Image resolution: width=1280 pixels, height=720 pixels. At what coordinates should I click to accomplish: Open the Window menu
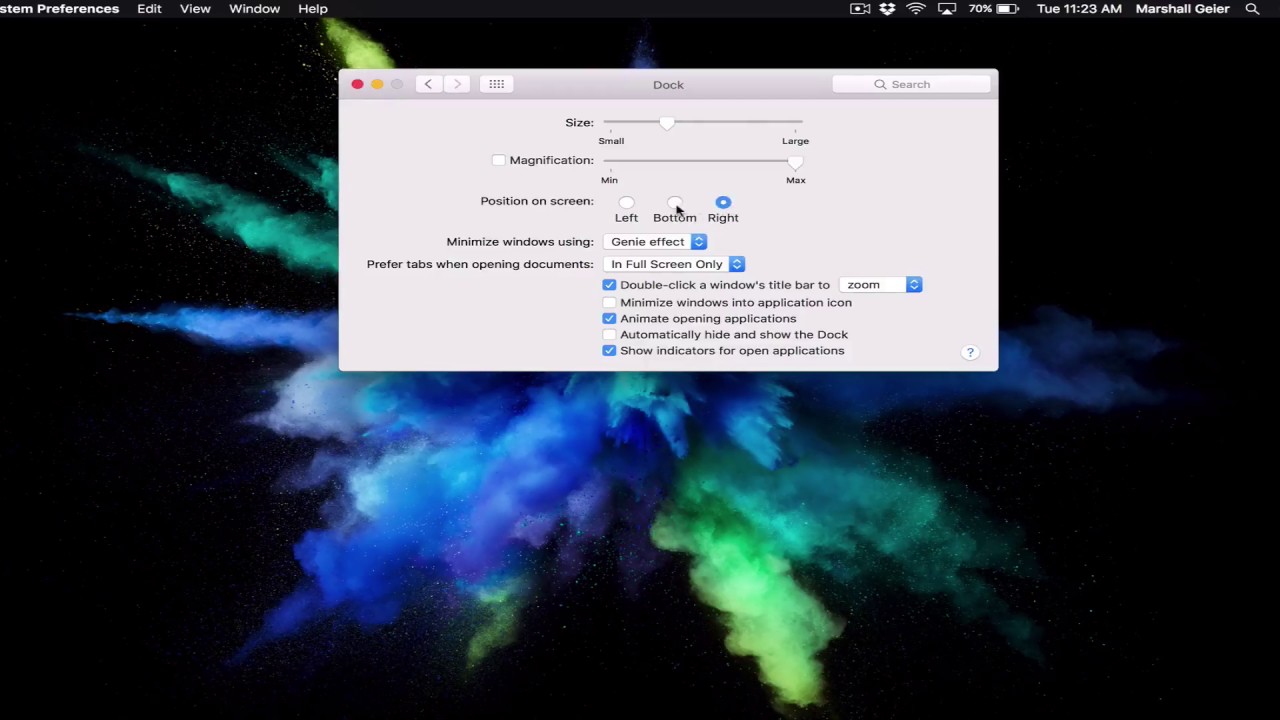click(254, 9)
